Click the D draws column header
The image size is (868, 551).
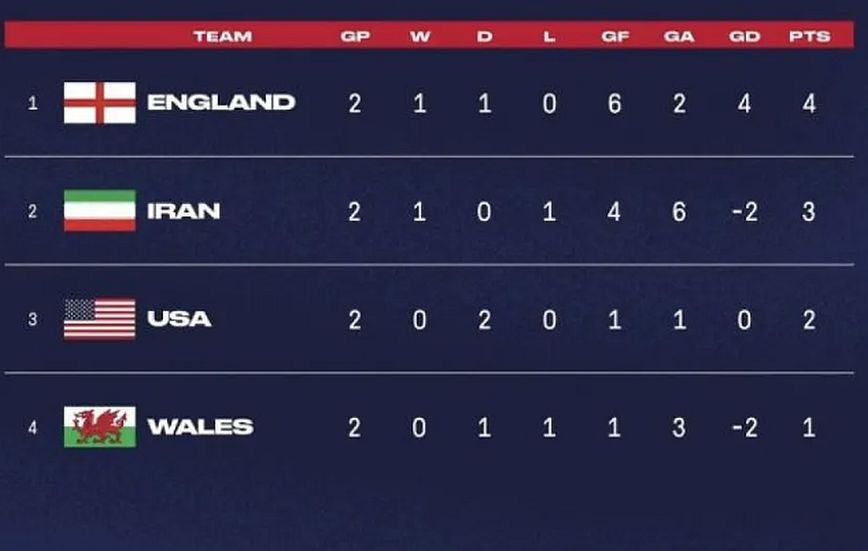484,37
